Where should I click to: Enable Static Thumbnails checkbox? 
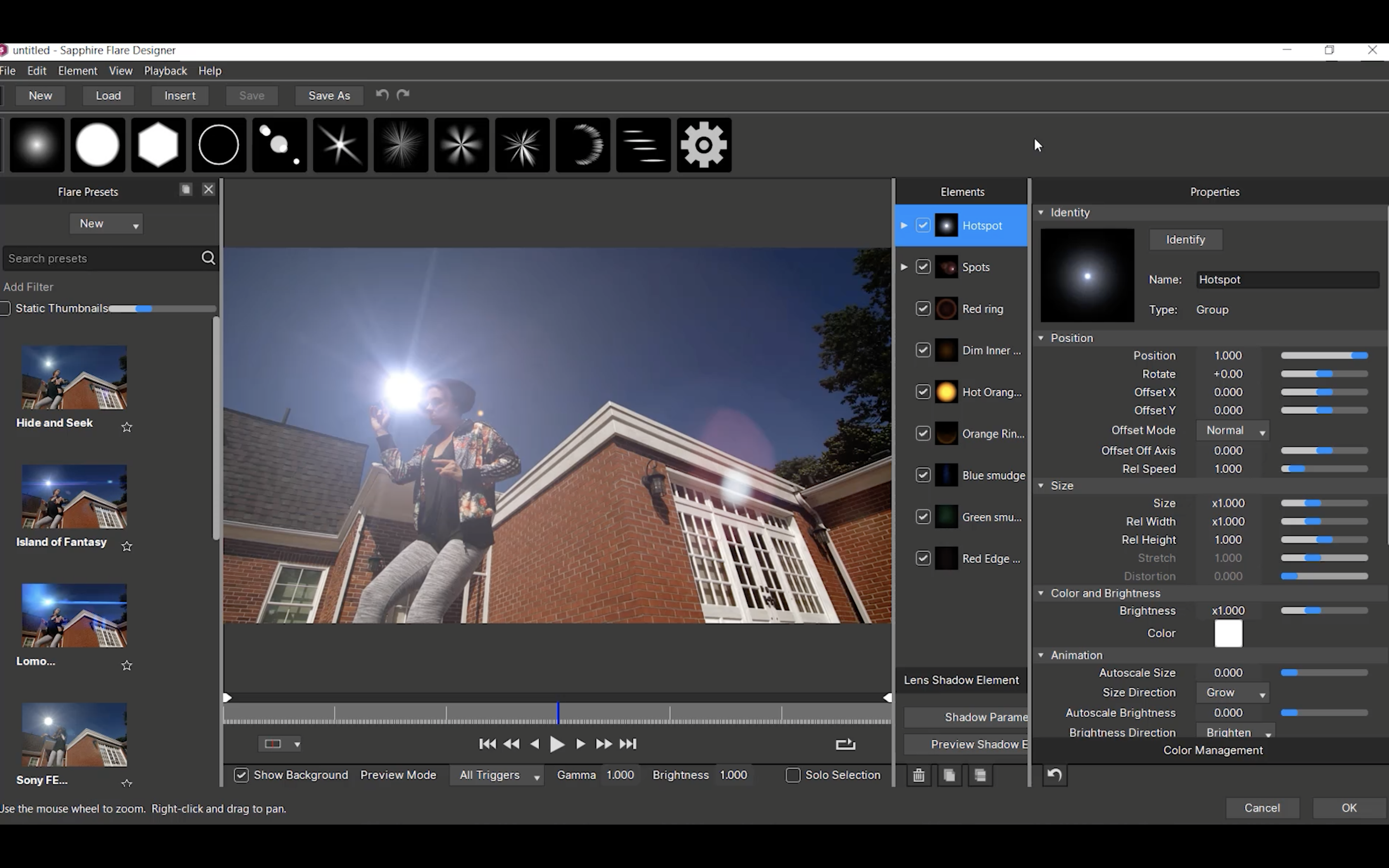[x=5, y=308]
